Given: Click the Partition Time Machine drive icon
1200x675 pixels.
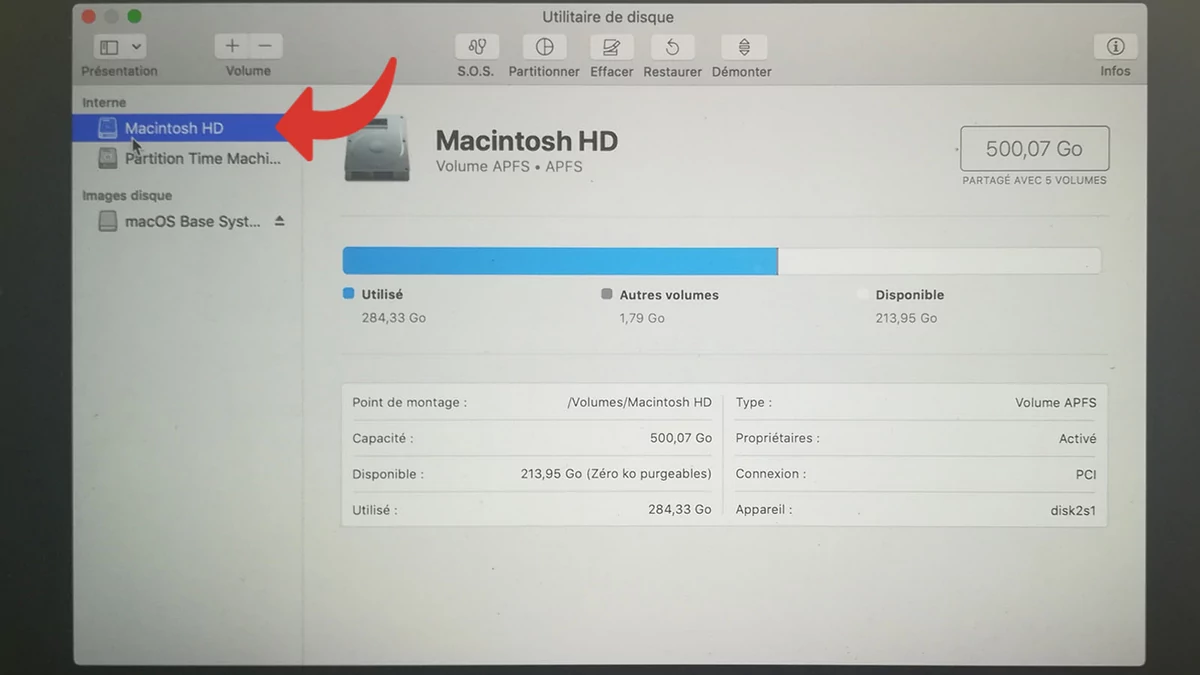Looking at the screenshot, I should tap(107, 158).
